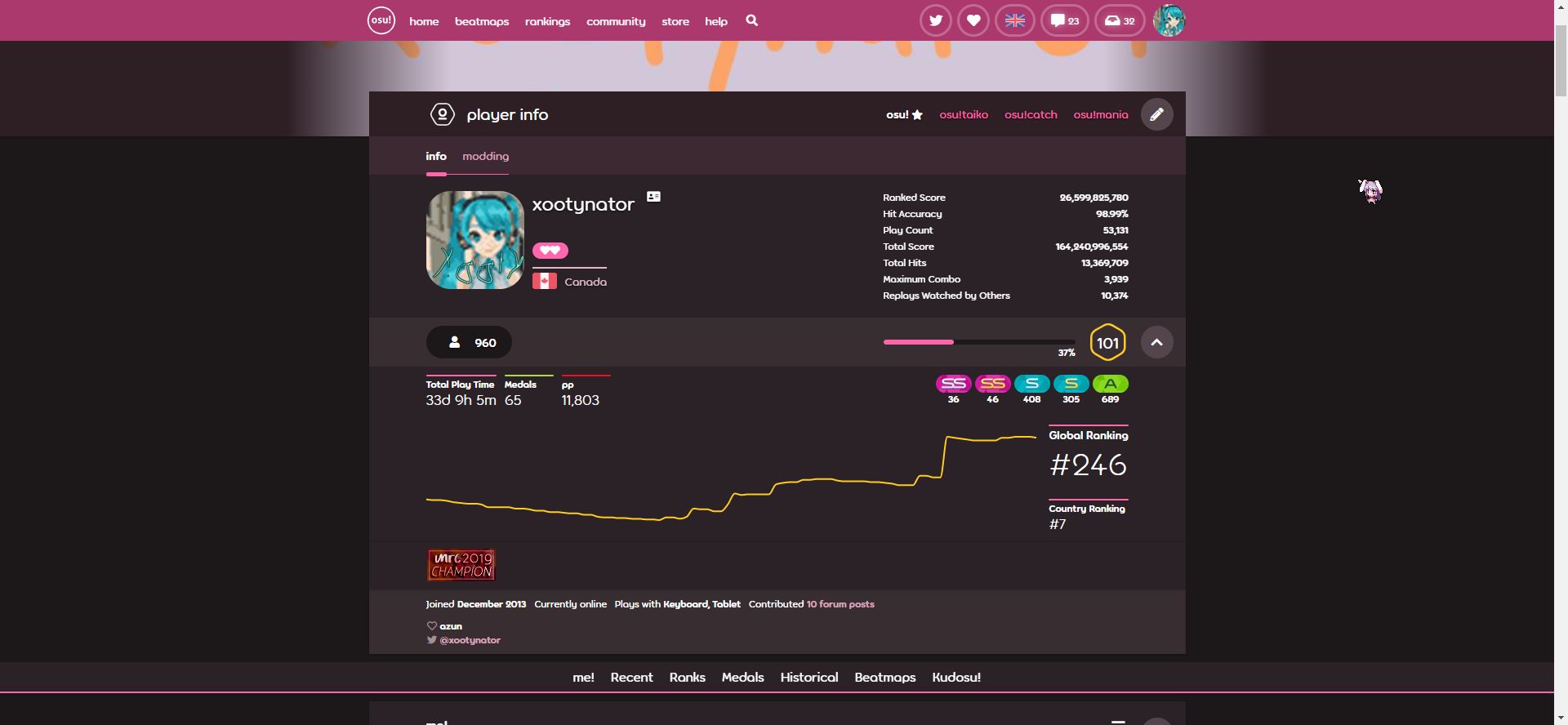Click the level 101 hexagon badge
Viewport: 1568px width, 725px height.
(1108, 343)
